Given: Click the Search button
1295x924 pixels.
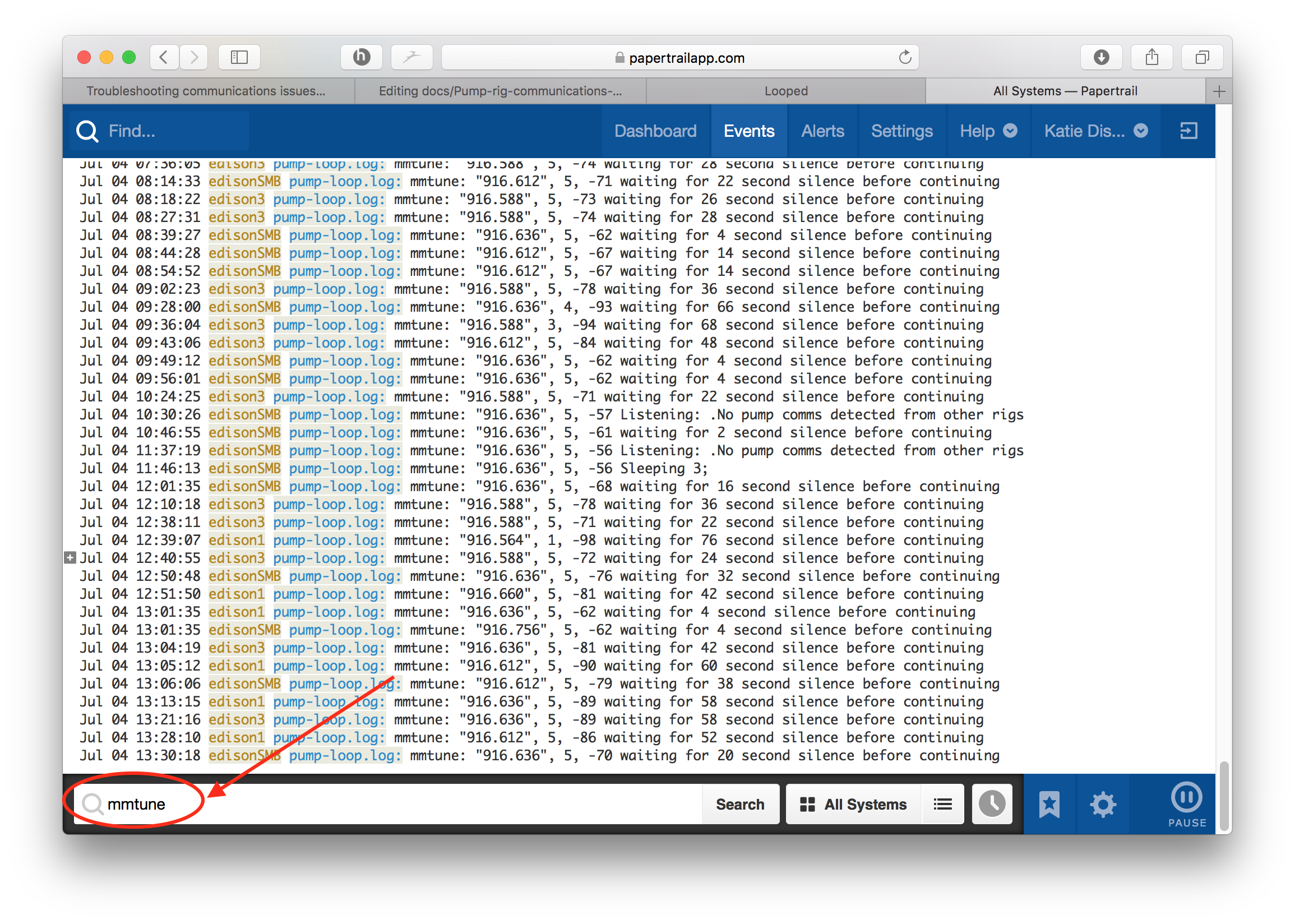Looking at the screenshot, I should 740,804.
